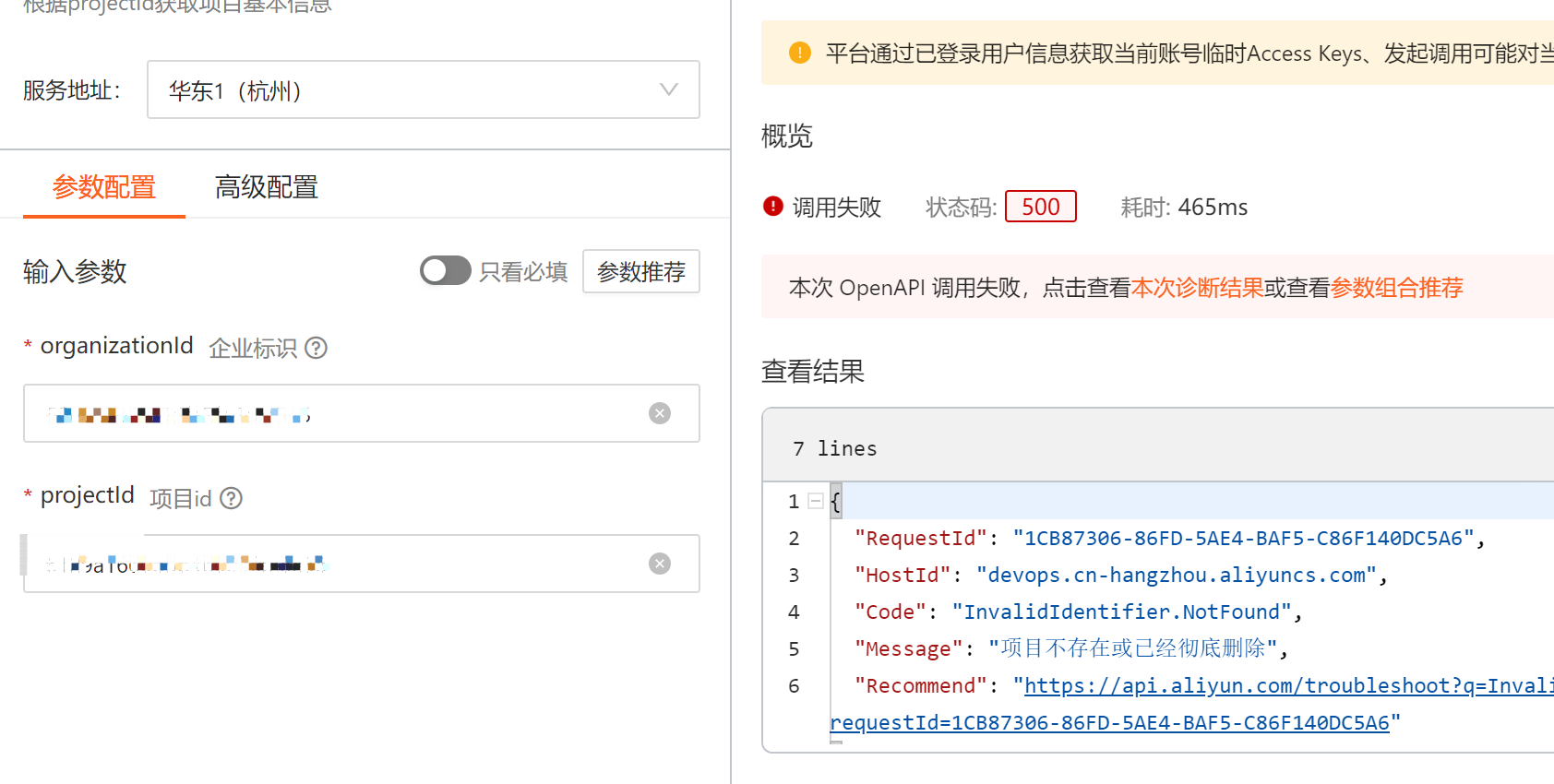1554x784 pixels.
Task: Click the red 调用失败 error icon
Action: pos(773,207)
